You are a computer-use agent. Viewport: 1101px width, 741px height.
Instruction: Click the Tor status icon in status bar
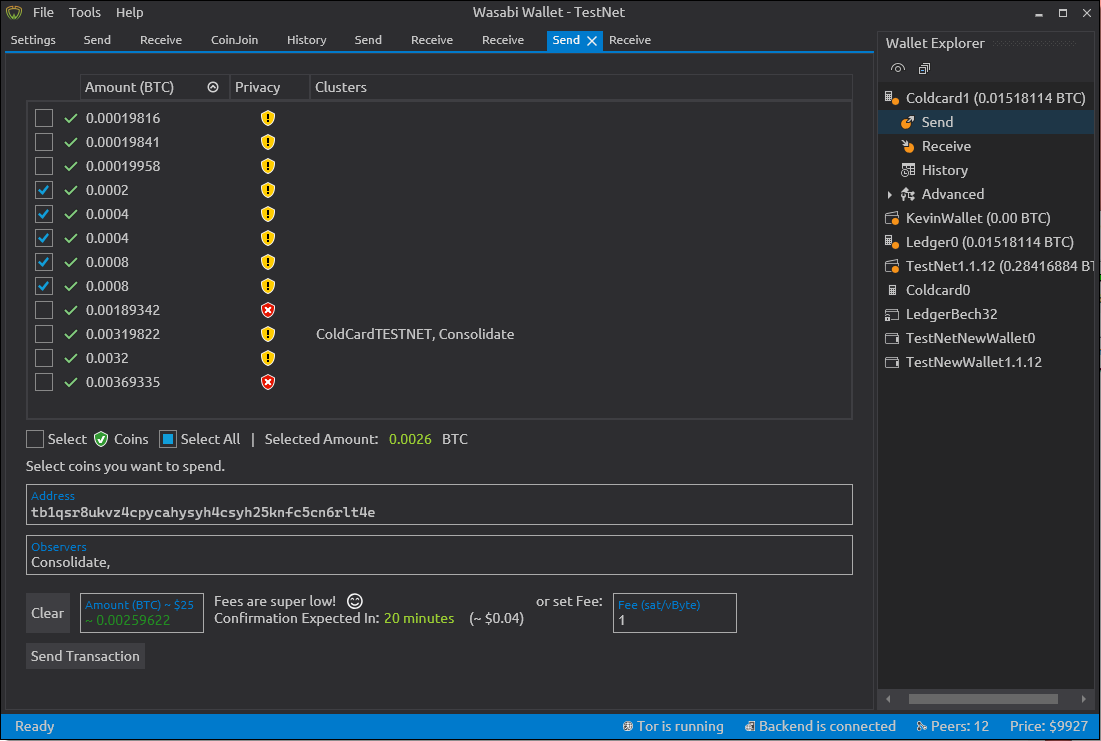coord(628,726)
